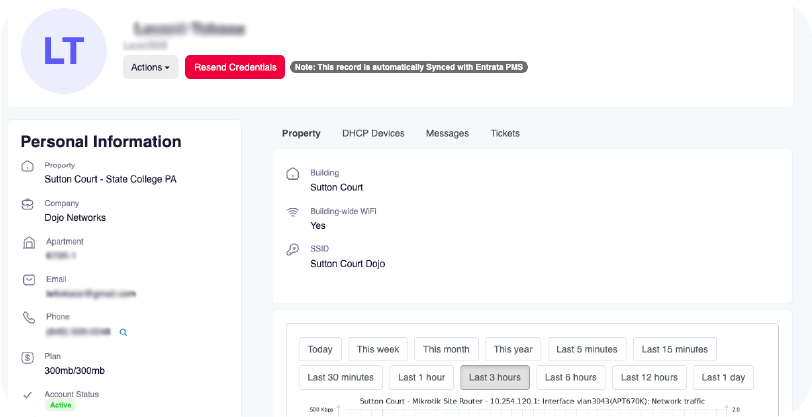Set graph range to This month
Screen dimensions: 812x417
click(445, 349)
